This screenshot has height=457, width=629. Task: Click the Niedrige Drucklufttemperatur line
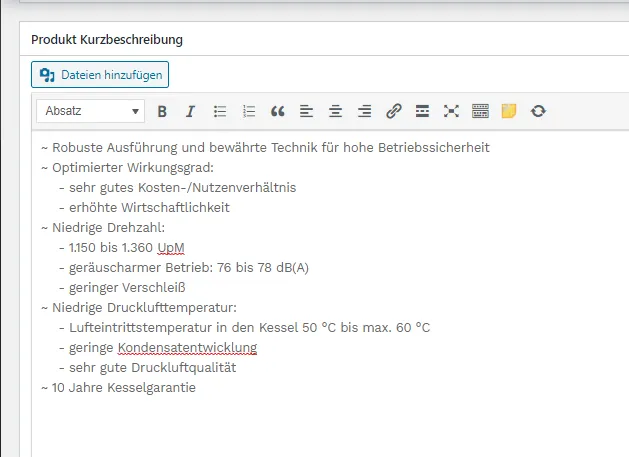pyautogui.click(x=139, y=308)
